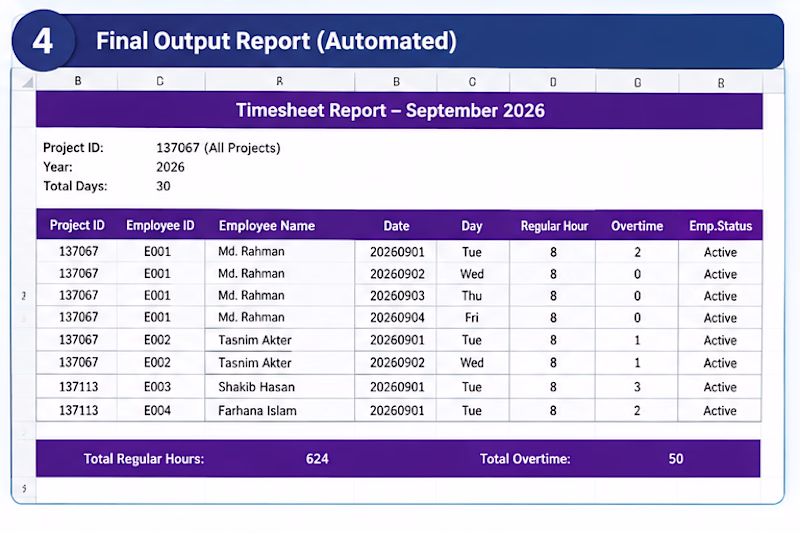Screen dimensions: 800x533
Task: Select the E004 employee ID cell
Action: (x=157, y=411)
